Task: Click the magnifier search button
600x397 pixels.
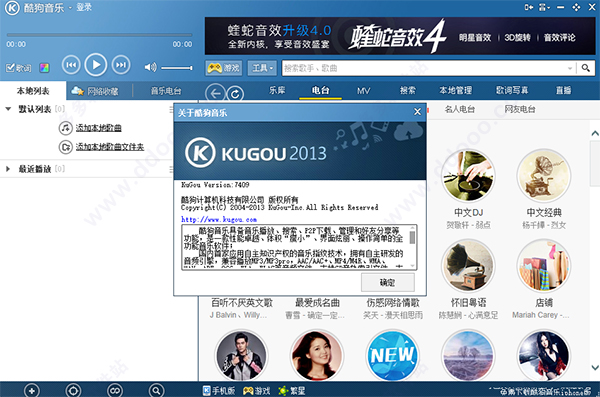Action: pyautogui.click(x=585, y=68)
